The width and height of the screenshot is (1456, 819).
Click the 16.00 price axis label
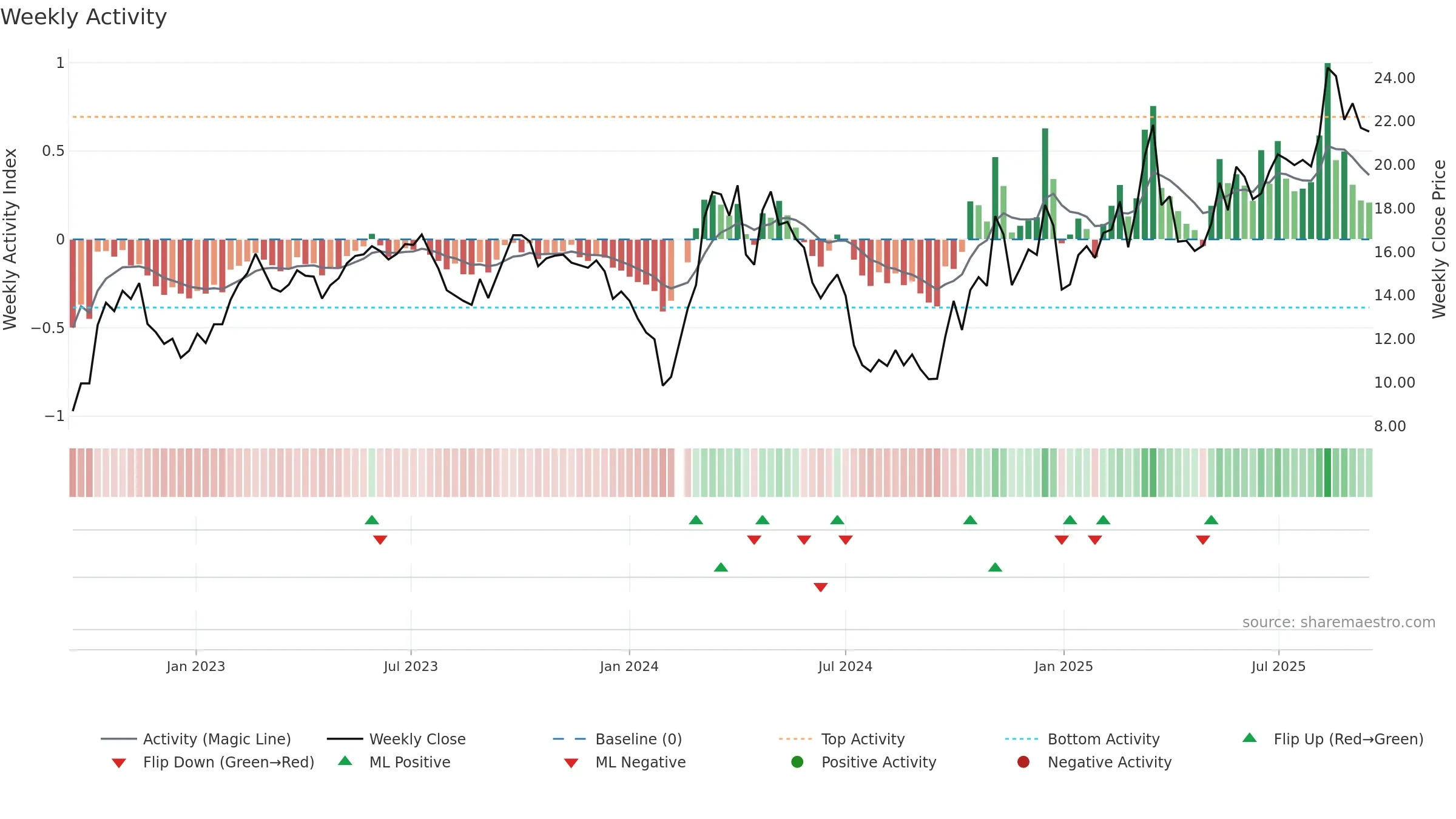[x=1395, y=252]
